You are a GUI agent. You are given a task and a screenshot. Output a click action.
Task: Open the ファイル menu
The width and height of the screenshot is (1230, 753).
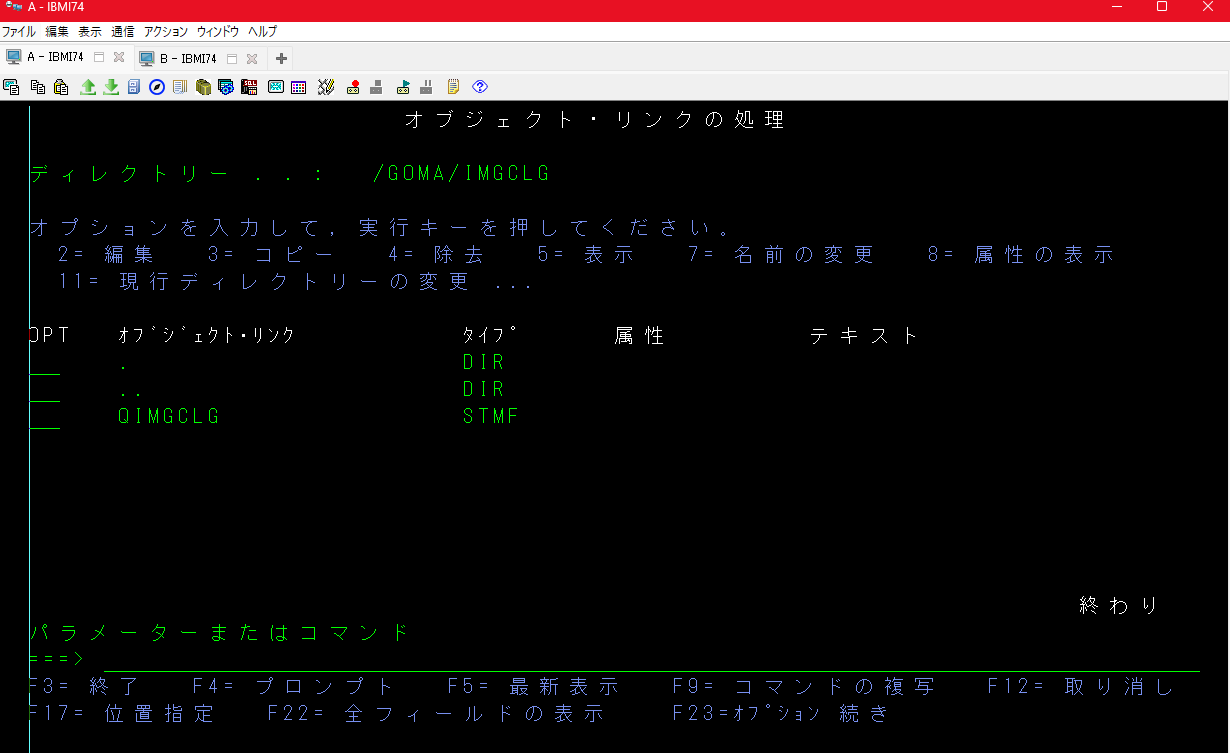(19, 32)
